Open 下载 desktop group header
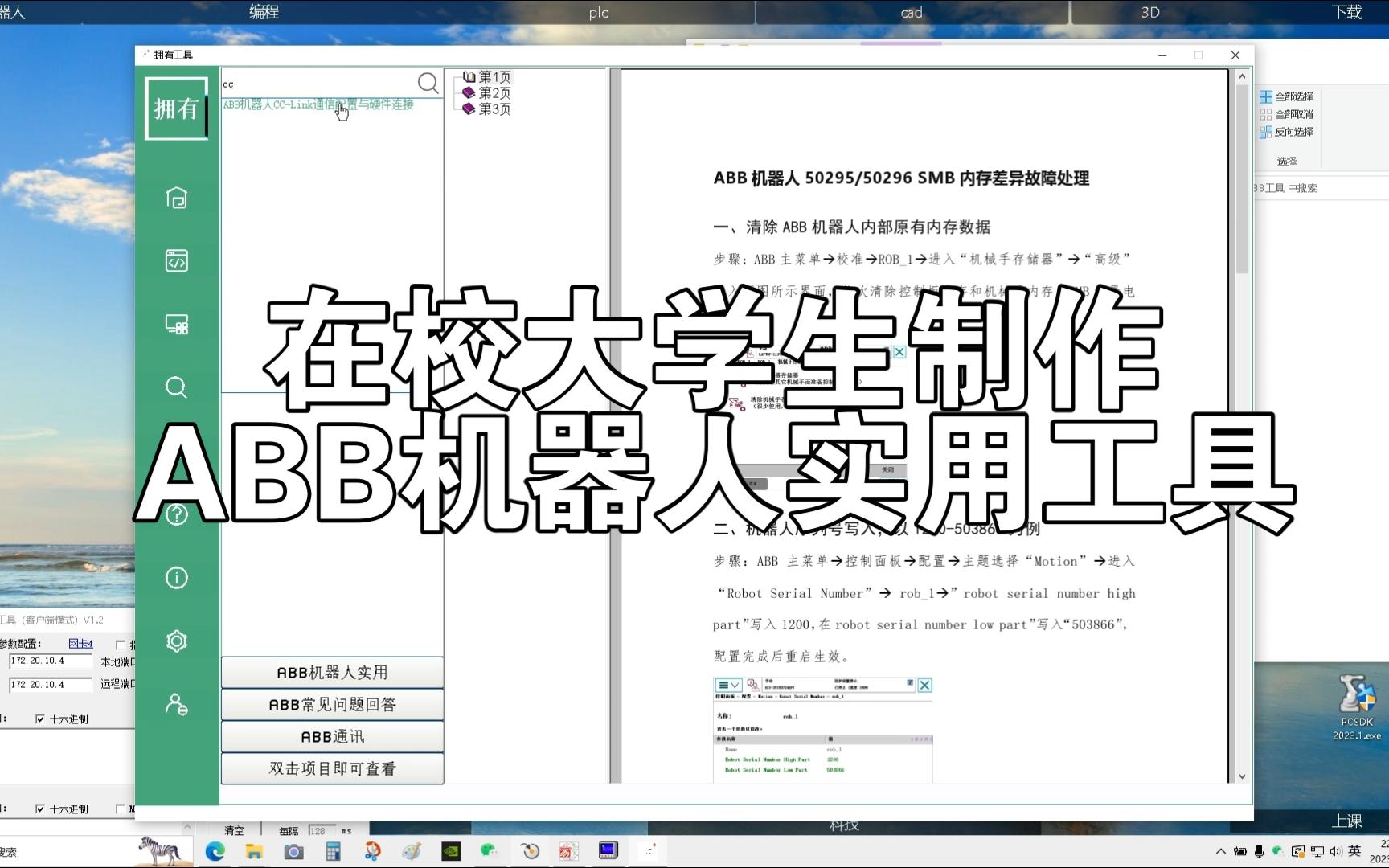 pos(1347,12)
